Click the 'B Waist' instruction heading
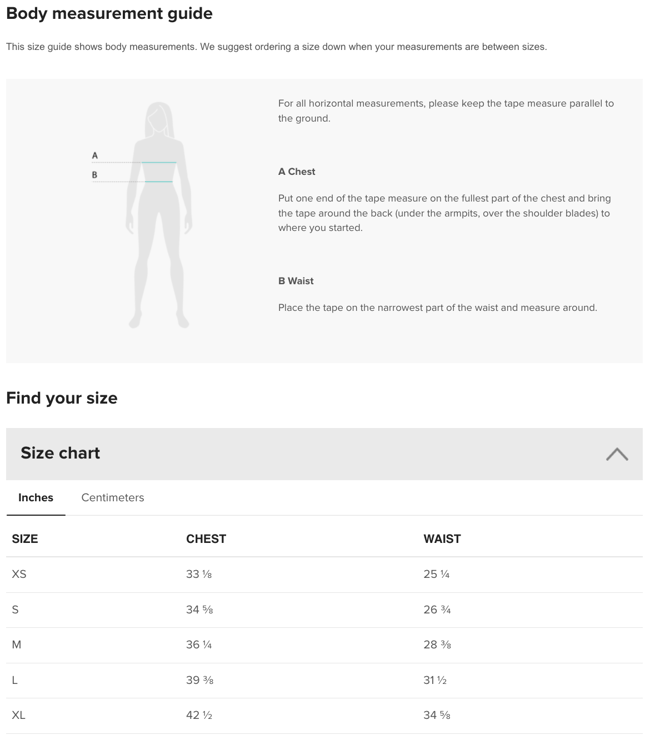The width and height of the screenshot is (650, 735). pyautogui.click(x=296, y=281)
